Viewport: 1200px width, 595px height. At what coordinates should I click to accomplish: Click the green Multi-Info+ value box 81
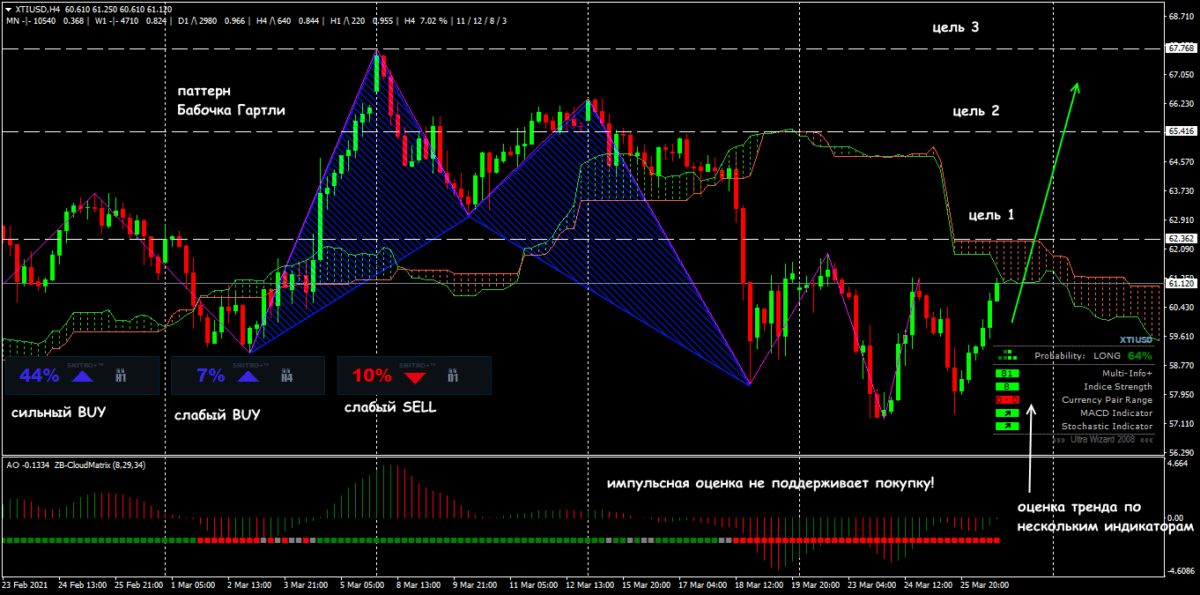[x=1006, y=373]
